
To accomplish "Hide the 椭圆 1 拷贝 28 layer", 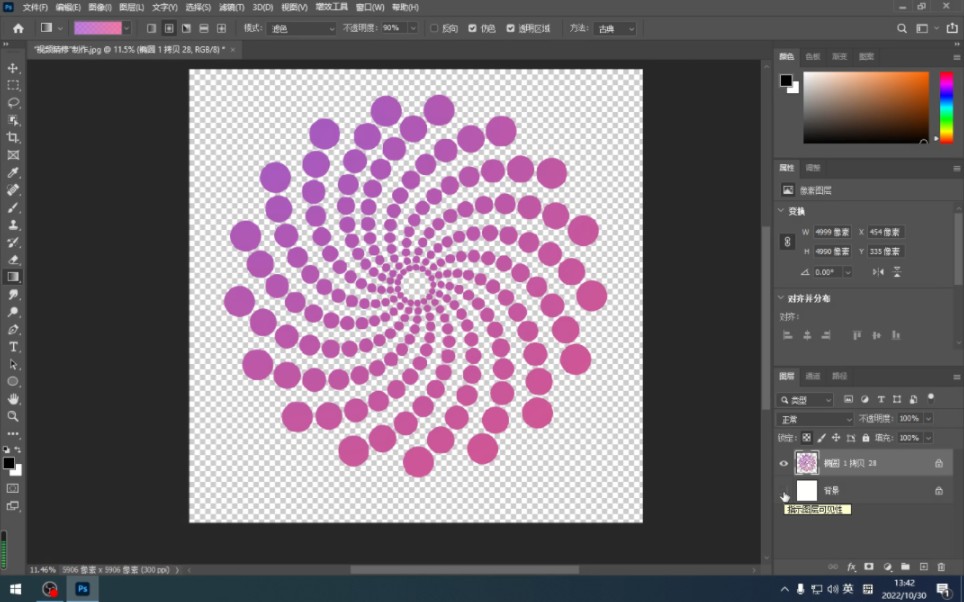I will [784, 463].
